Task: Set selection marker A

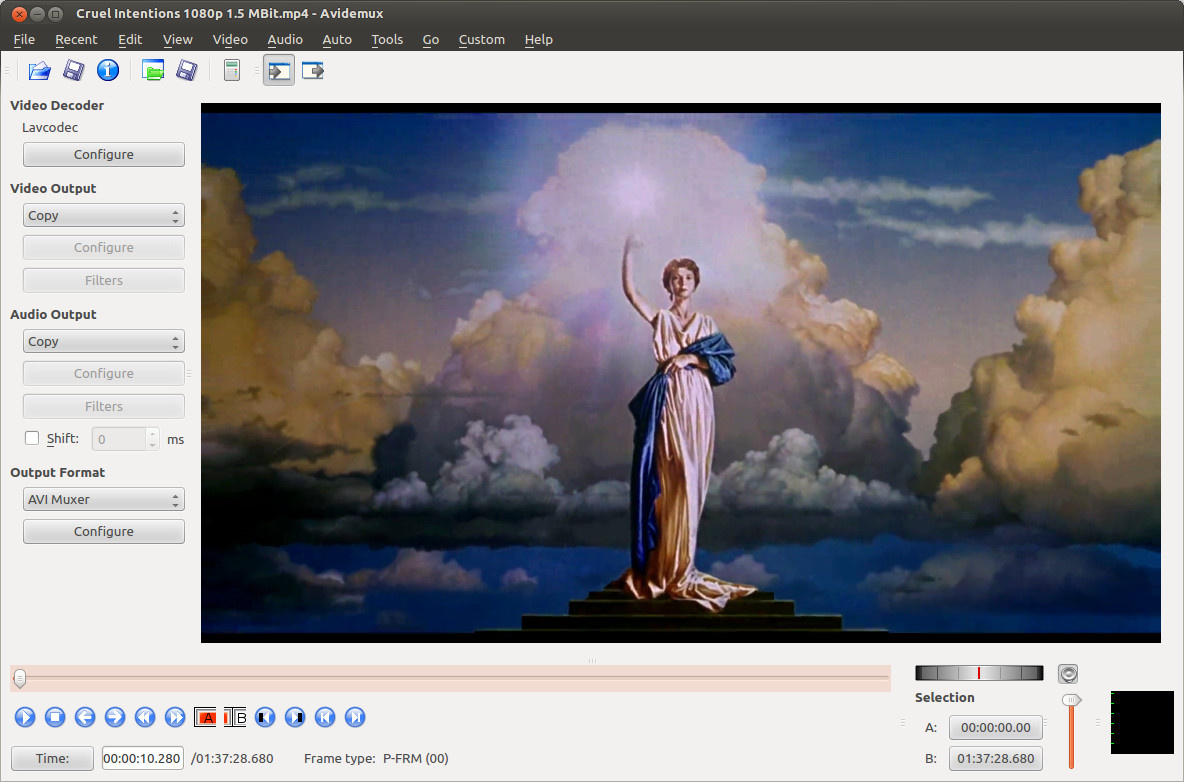Action: pyautogui.click(x=205, y=717)
